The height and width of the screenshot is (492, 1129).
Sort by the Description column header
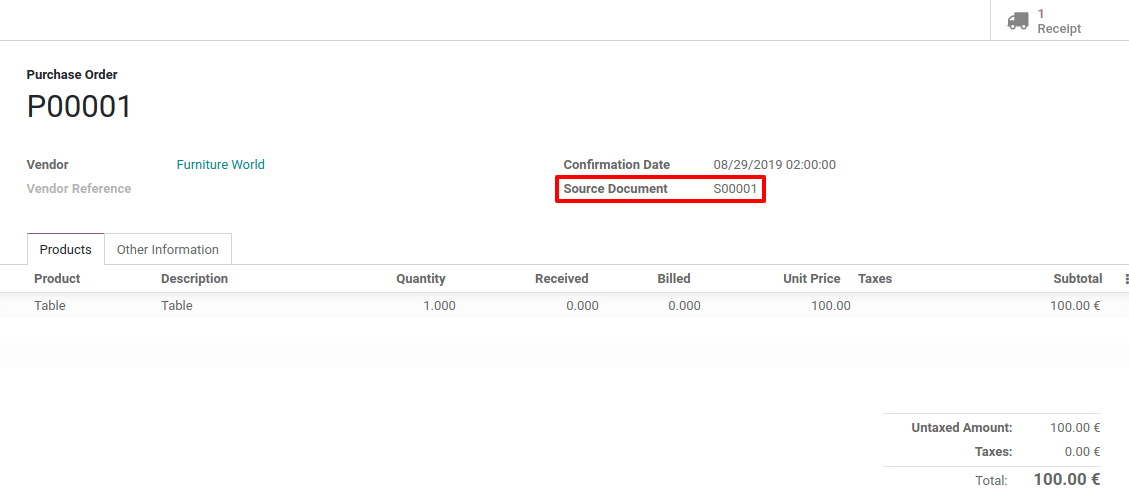click(194, 279)
